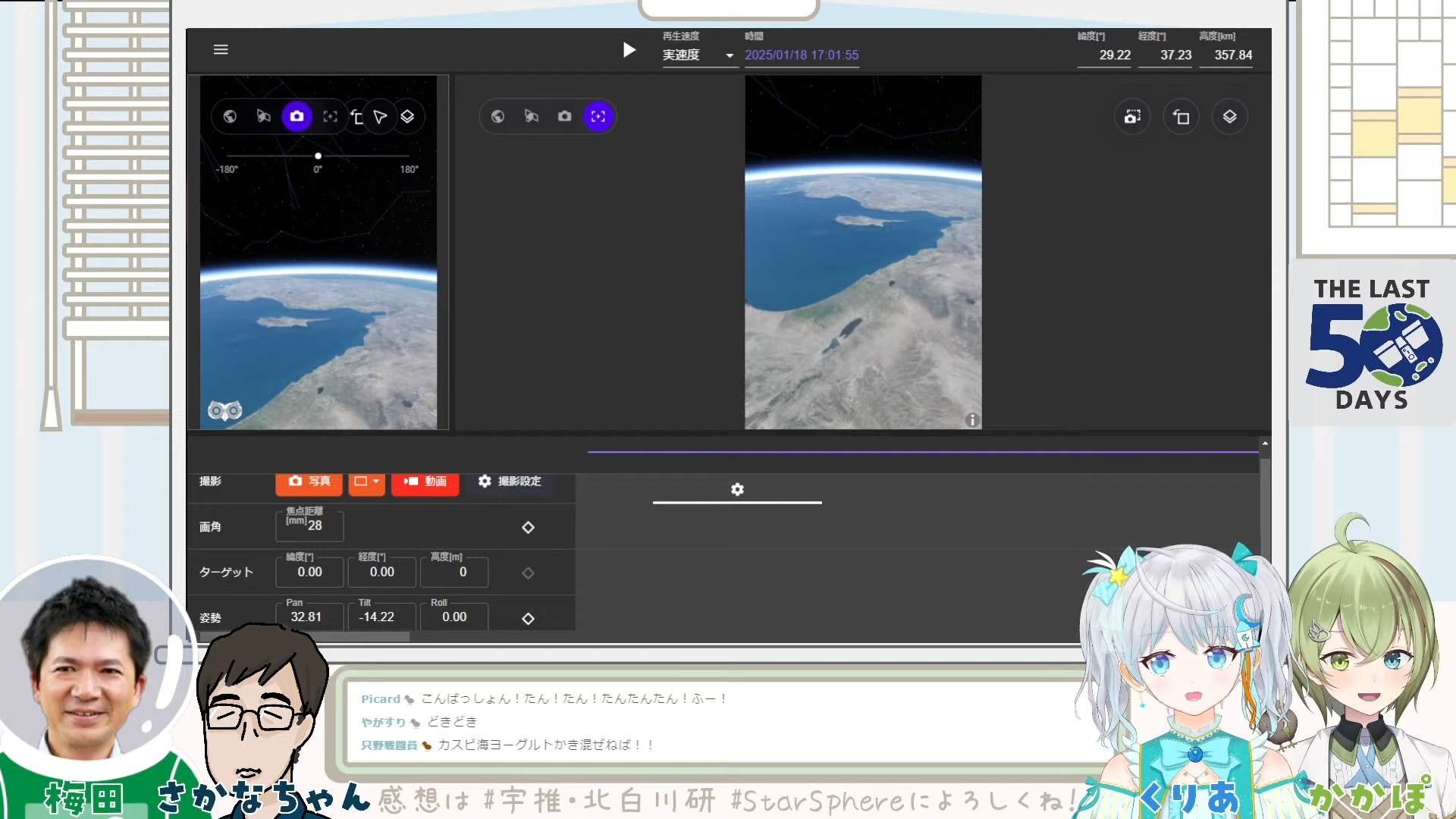
Task: Toggle the 姿勢 keyframe diamond
Action: point(529,618)
